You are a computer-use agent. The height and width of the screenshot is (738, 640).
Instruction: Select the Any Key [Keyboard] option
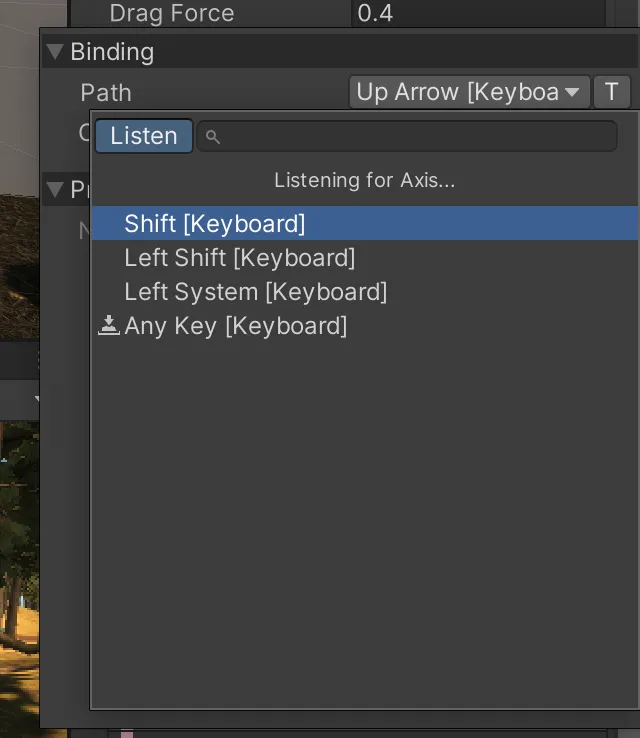(x=235, y=325)
